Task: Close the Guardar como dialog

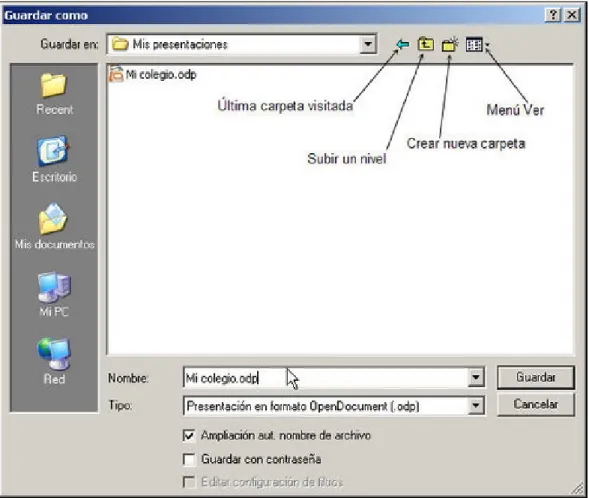Action: pos(572,15)
